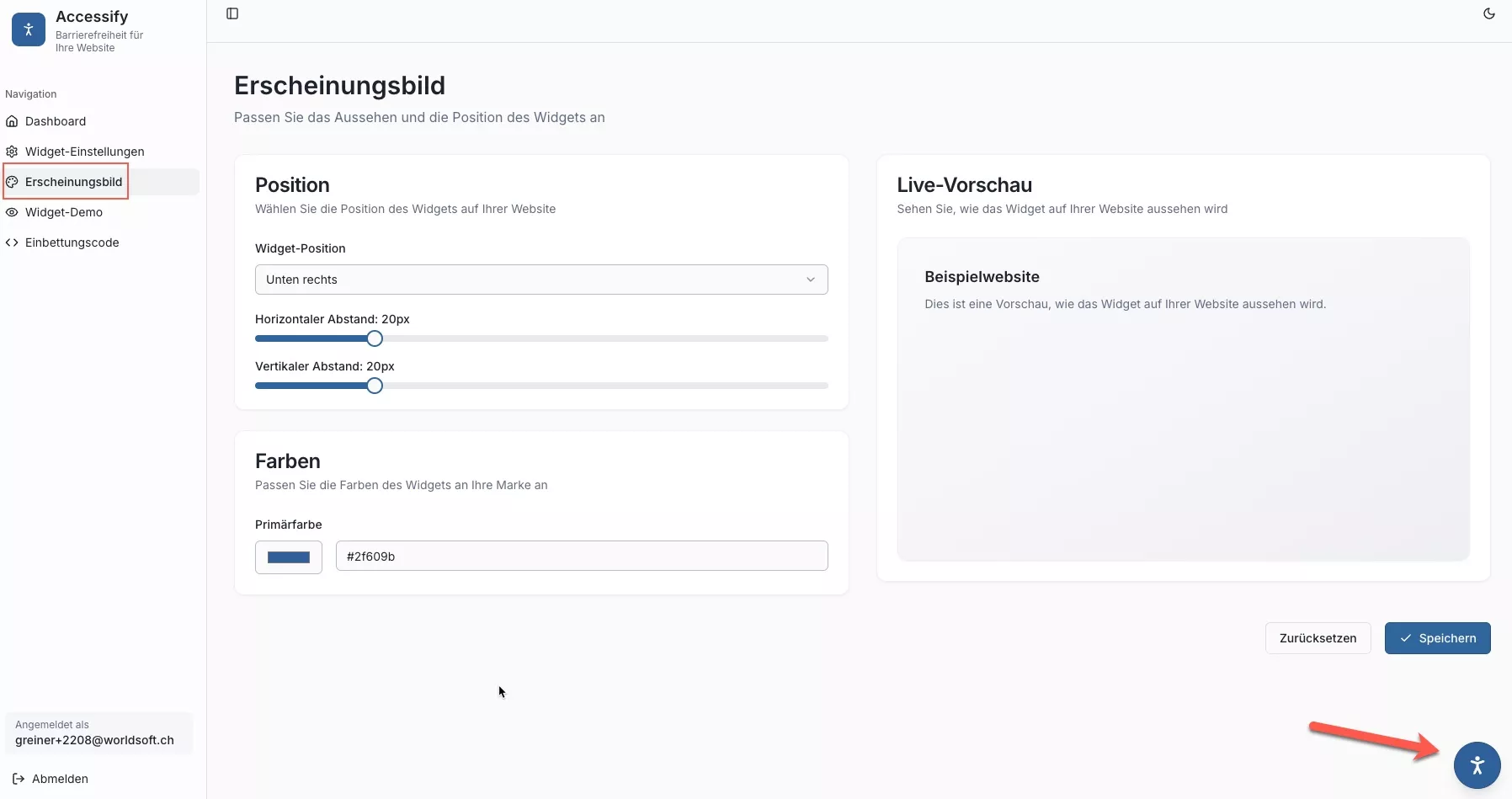Viewport: 1512px width, 799px height.
Task: Click the Speichern button
Action: [1437, 638]
